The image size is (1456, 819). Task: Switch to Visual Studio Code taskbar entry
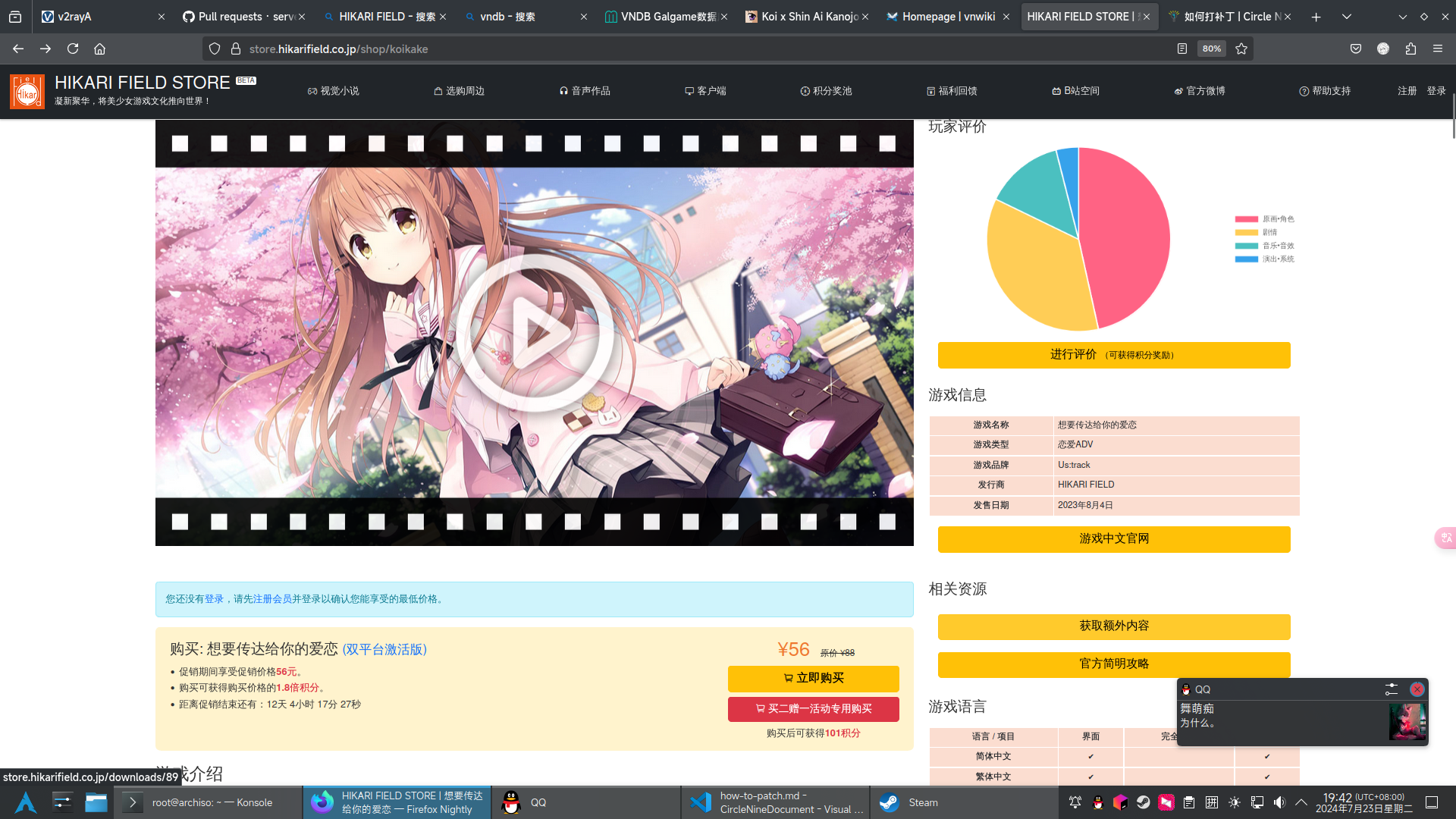(x=775, y=802)
